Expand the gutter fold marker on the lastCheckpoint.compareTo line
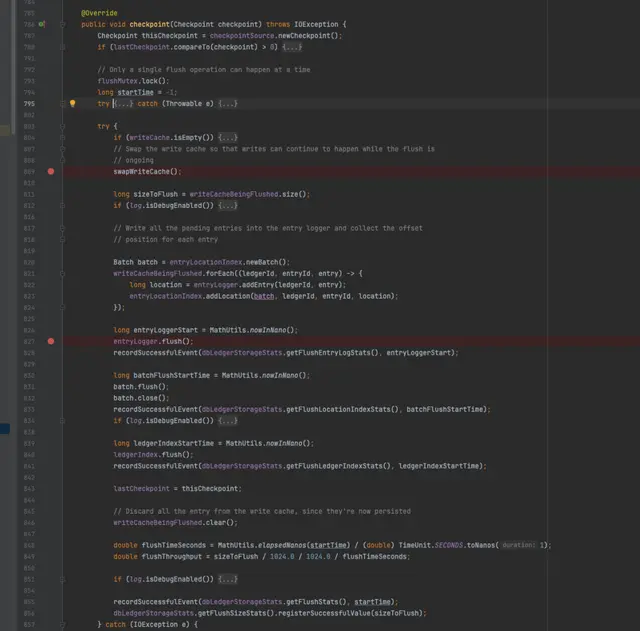The height and width of the screenshot is (631, 640). tap(62, 47)
